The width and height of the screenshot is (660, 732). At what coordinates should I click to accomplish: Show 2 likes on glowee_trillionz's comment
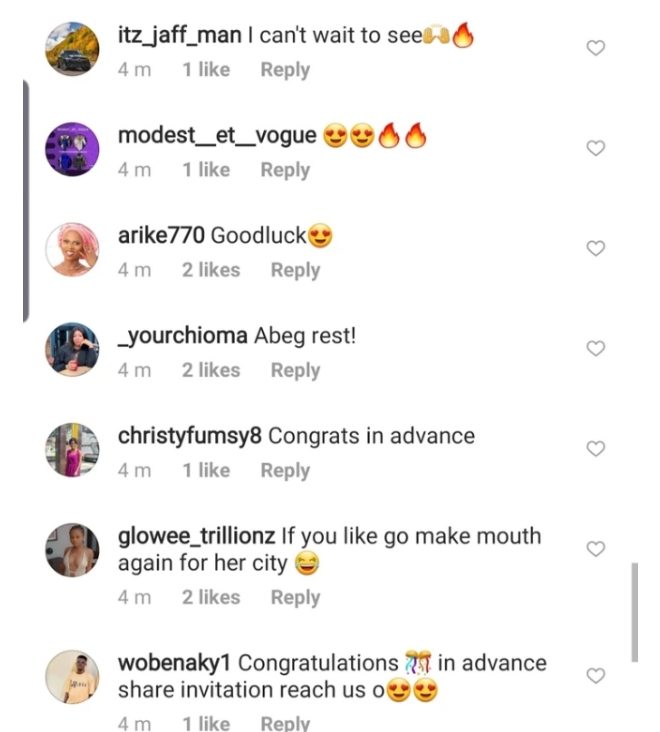pyautogui.click(x=211, y=597)
